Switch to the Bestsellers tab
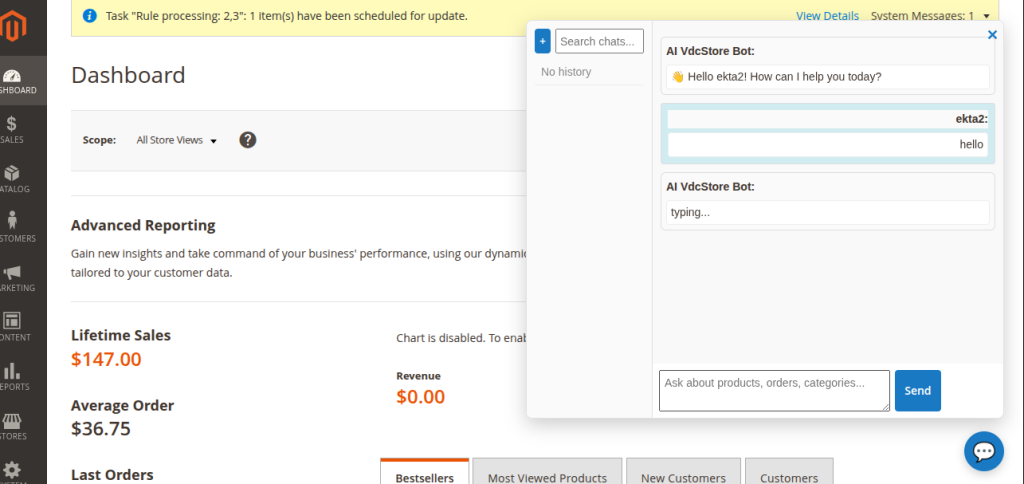Image resolution: width=1024 pixels, height=484 pixels. coord(424,477)
